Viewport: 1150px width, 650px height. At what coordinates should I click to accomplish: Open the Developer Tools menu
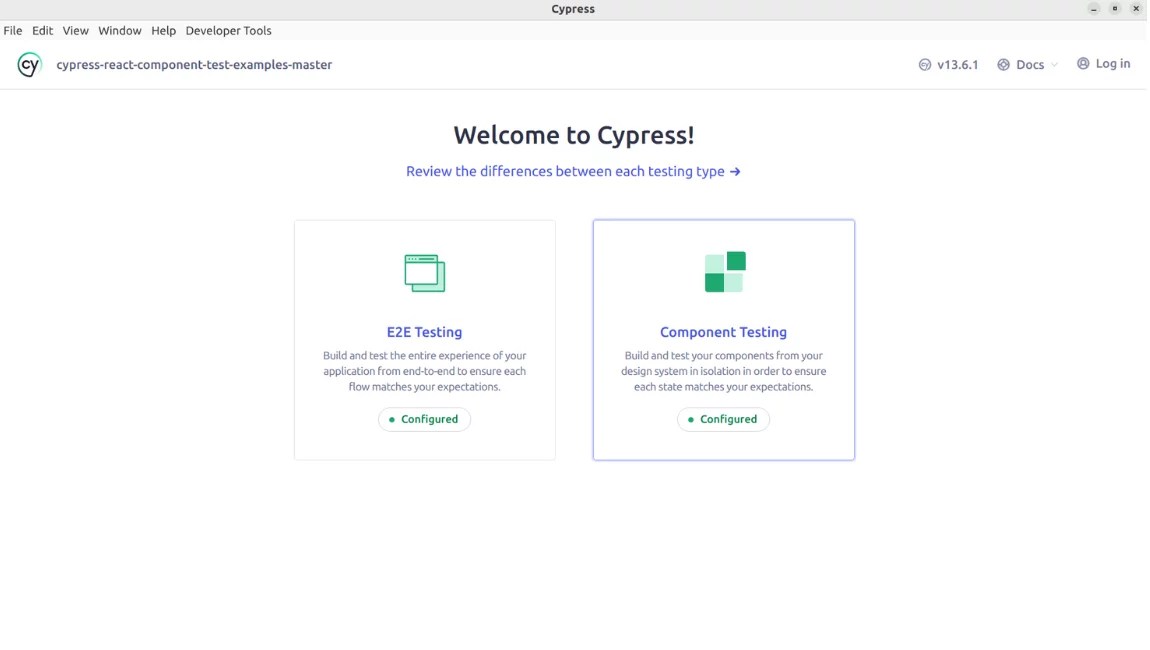[228, 30]
